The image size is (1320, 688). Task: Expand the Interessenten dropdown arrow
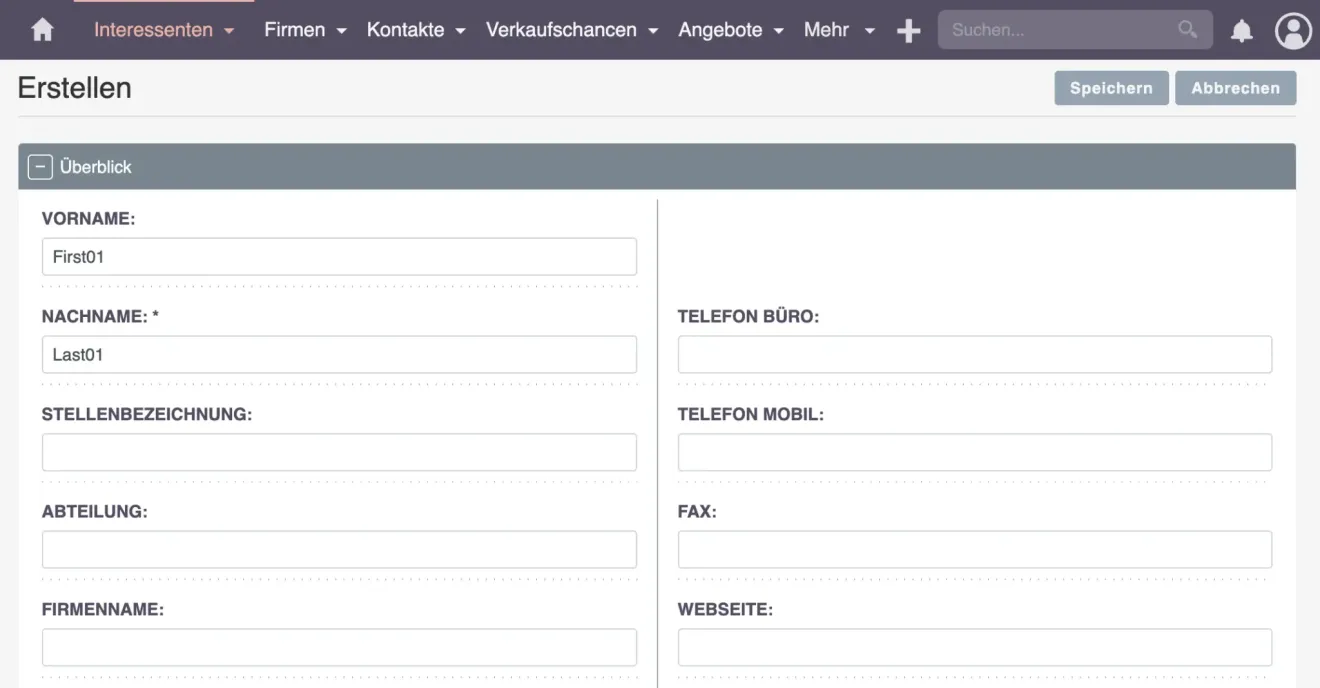230,31
